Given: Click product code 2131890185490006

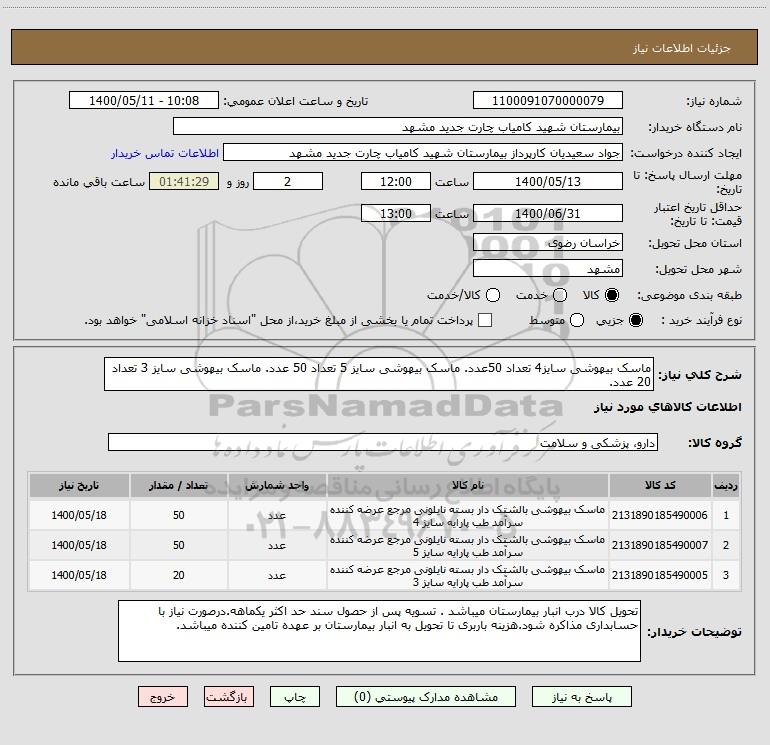Looking at the screenshot, I should coord(660,515).
